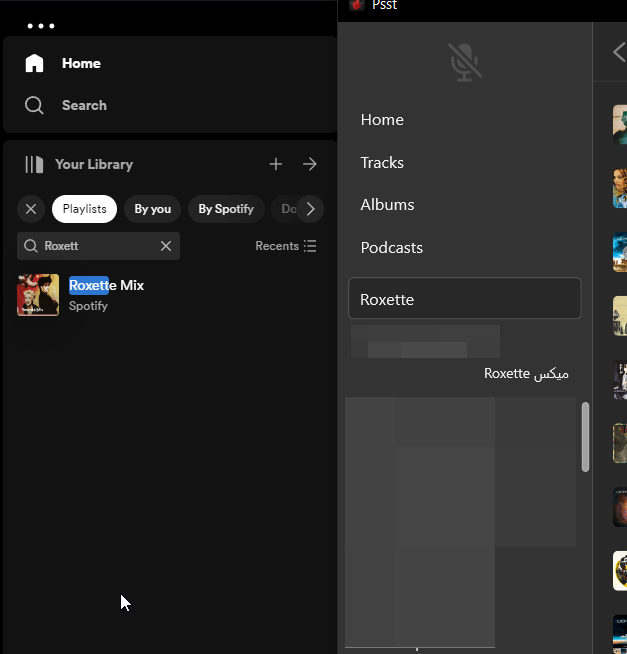Click the Your Library heading

tap(94, 164)
